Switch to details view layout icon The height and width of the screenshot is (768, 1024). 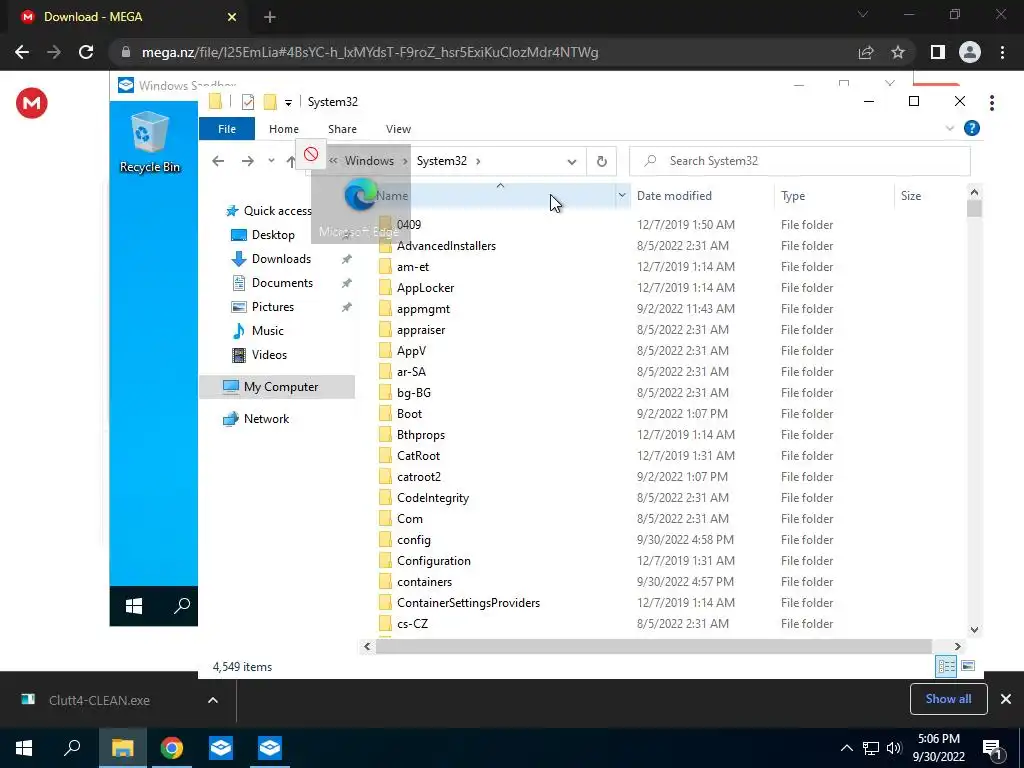pos(946,666)
